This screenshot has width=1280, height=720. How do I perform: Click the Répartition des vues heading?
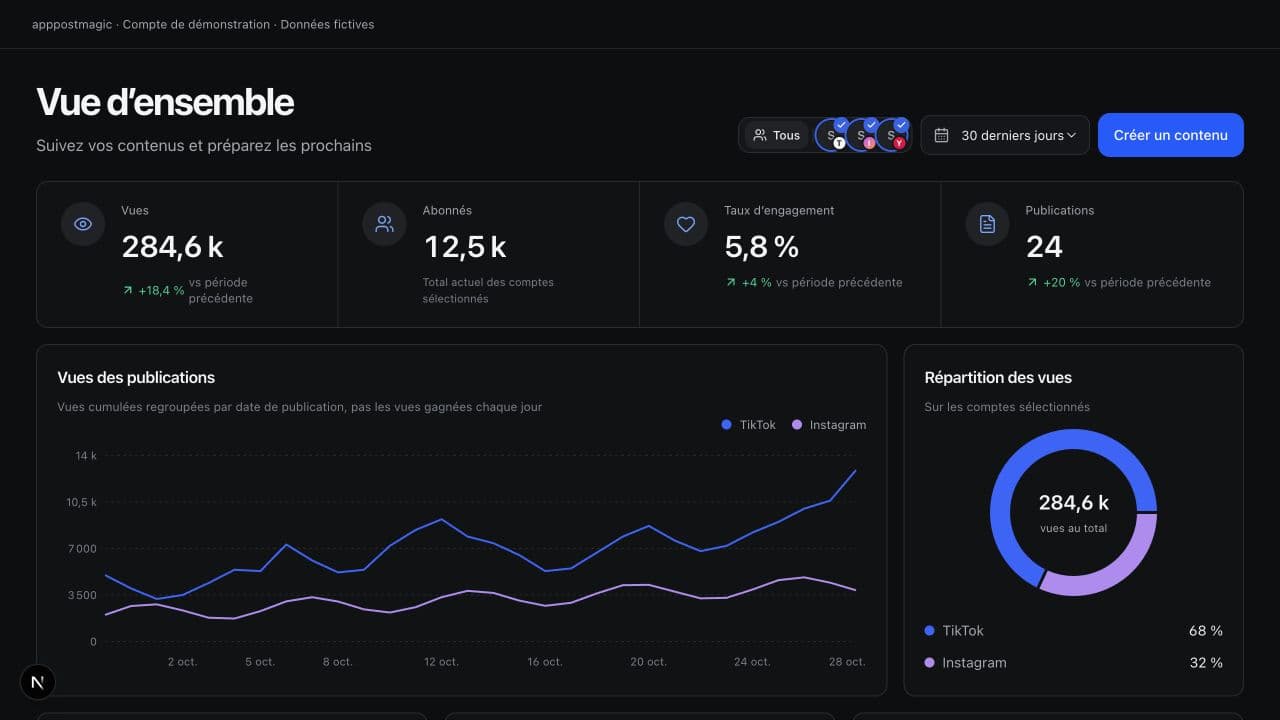pyautogui.click(x=998, y=378)
